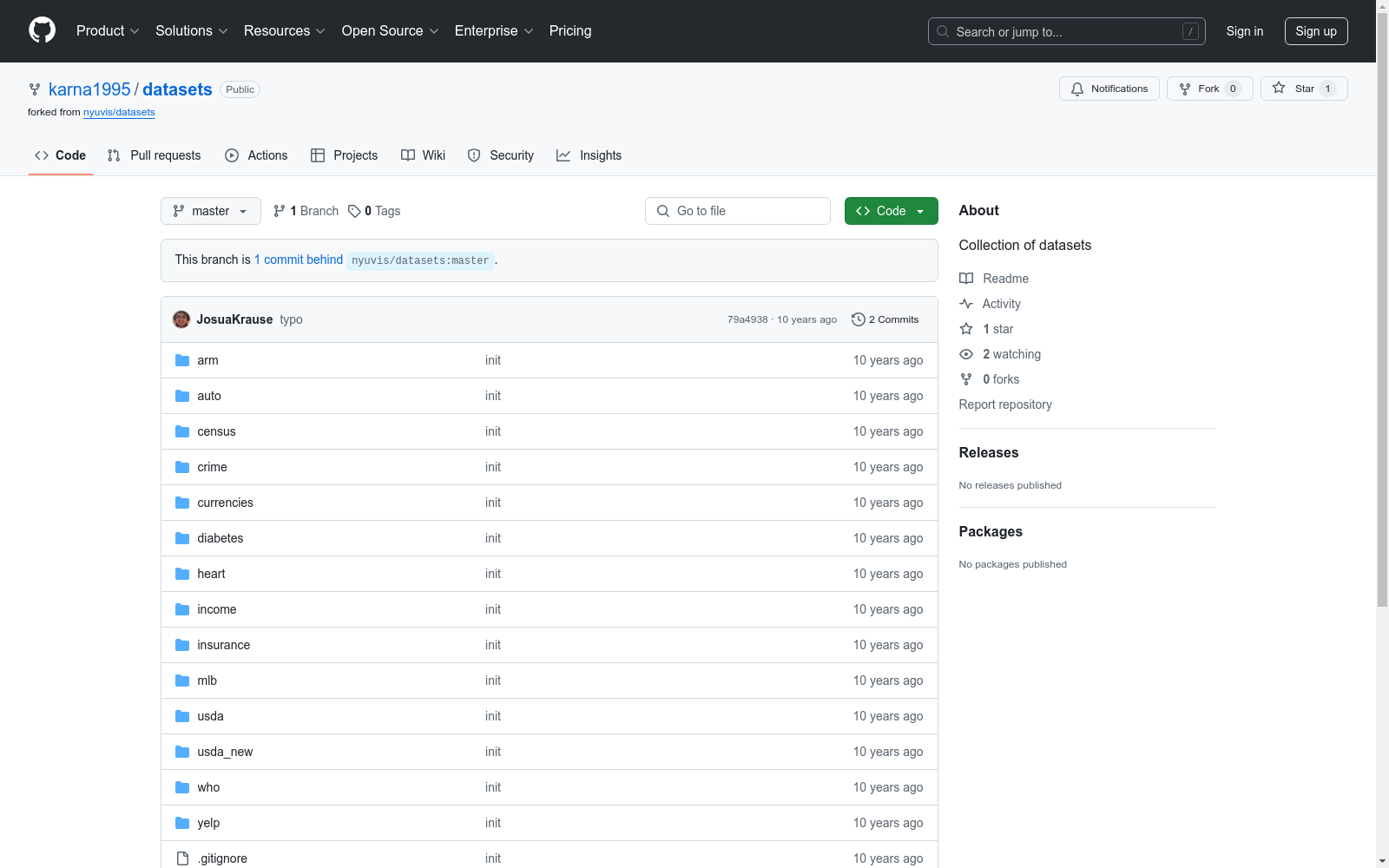
Task: Open the 1 Branch link
Action: point(306,211)
